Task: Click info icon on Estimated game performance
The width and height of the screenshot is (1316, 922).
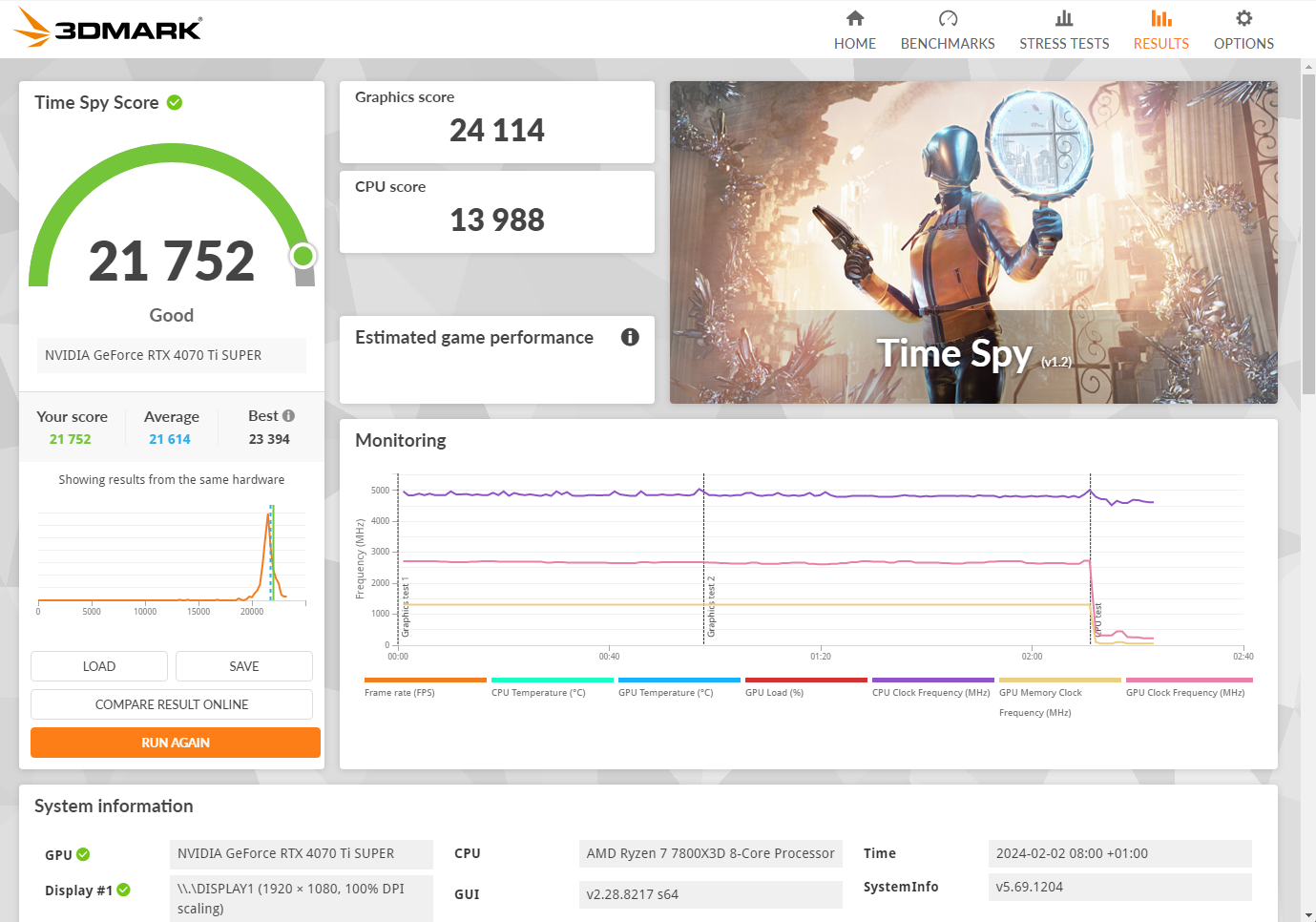Action: pyautogui.click(x=630, y=337)
